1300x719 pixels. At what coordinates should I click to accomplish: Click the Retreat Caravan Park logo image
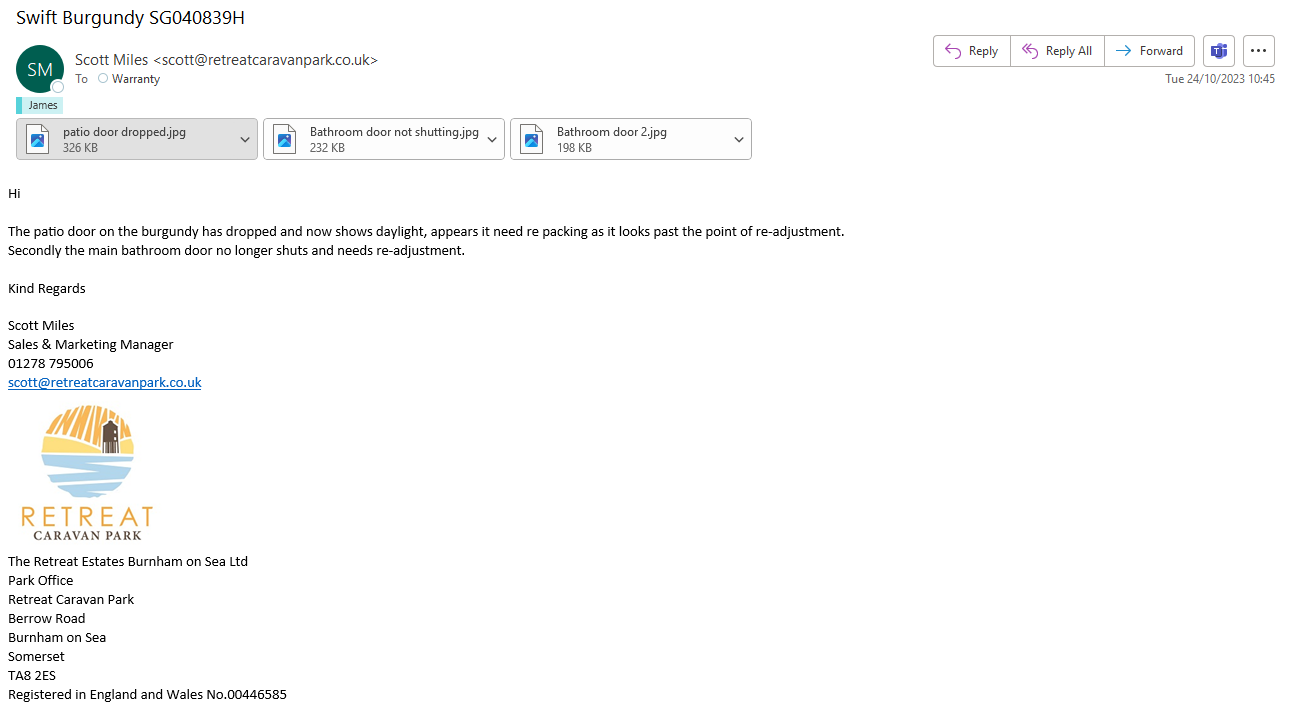(x=87, y=472)
